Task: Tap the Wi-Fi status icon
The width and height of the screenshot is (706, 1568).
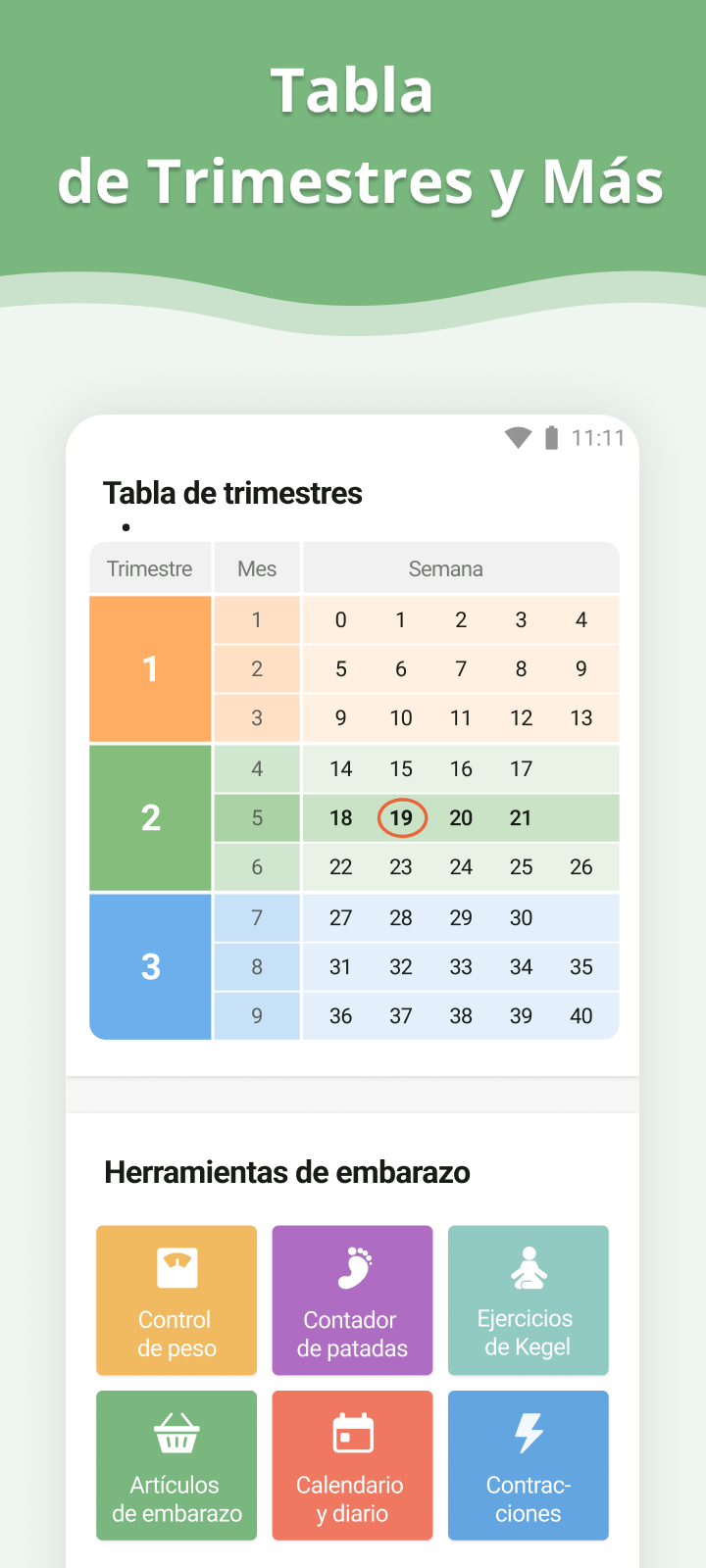Action: click(518, 438)
